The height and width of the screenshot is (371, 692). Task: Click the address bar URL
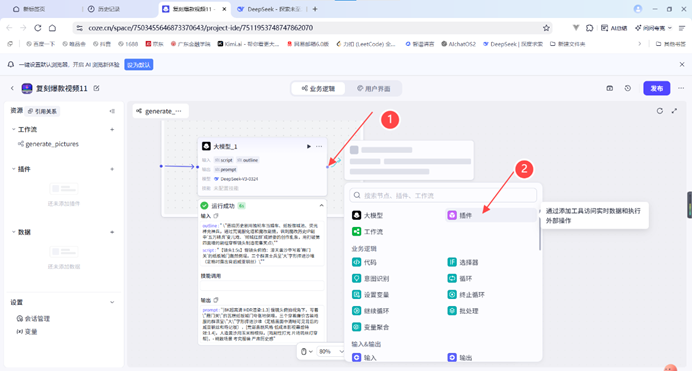[x=201, y=28]
